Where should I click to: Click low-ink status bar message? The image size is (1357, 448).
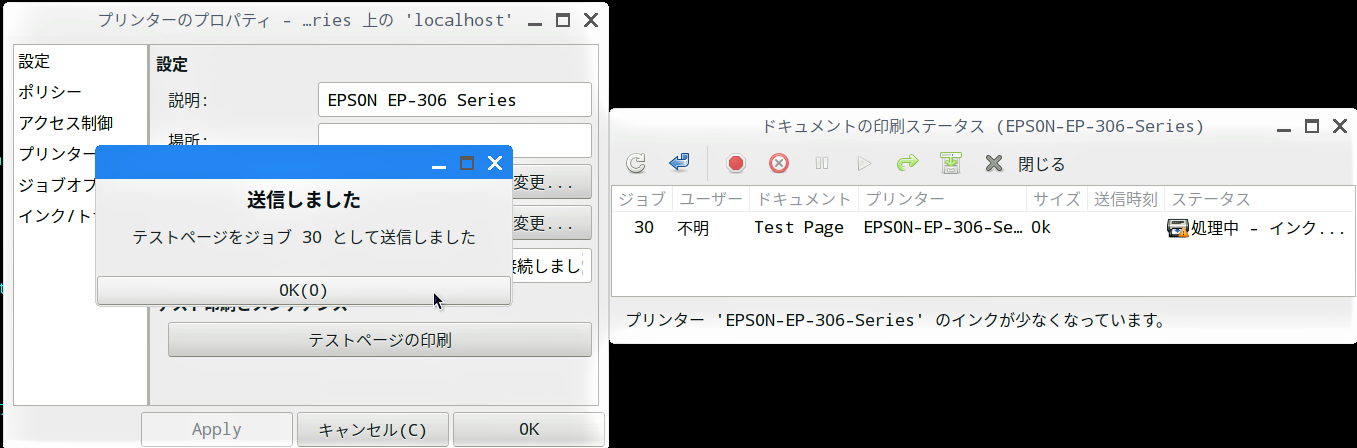click(896, 321)
